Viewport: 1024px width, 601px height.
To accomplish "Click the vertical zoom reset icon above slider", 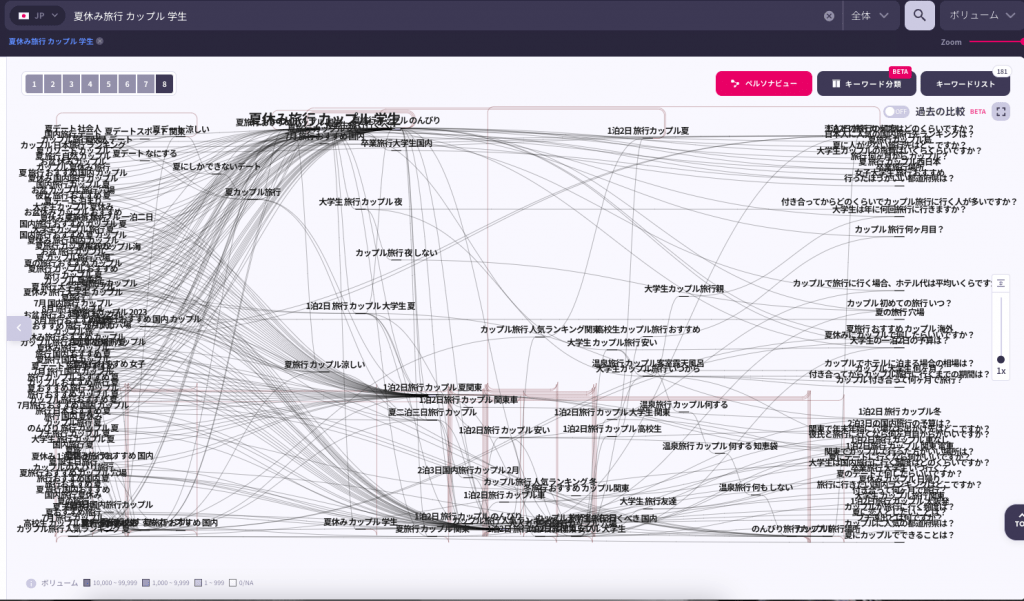I will pos(1000,283).
